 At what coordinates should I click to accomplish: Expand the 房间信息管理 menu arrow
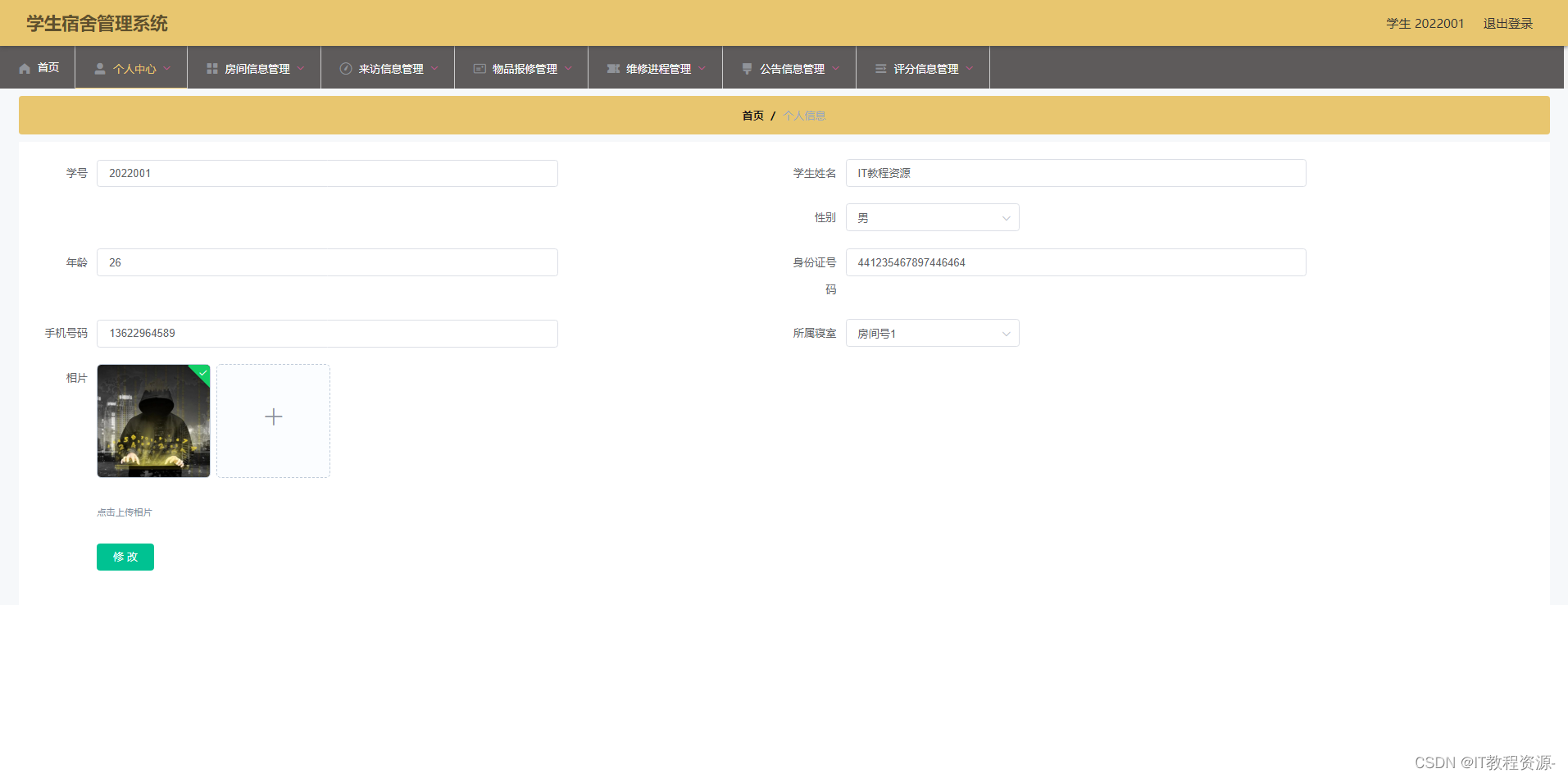point(301,68)
